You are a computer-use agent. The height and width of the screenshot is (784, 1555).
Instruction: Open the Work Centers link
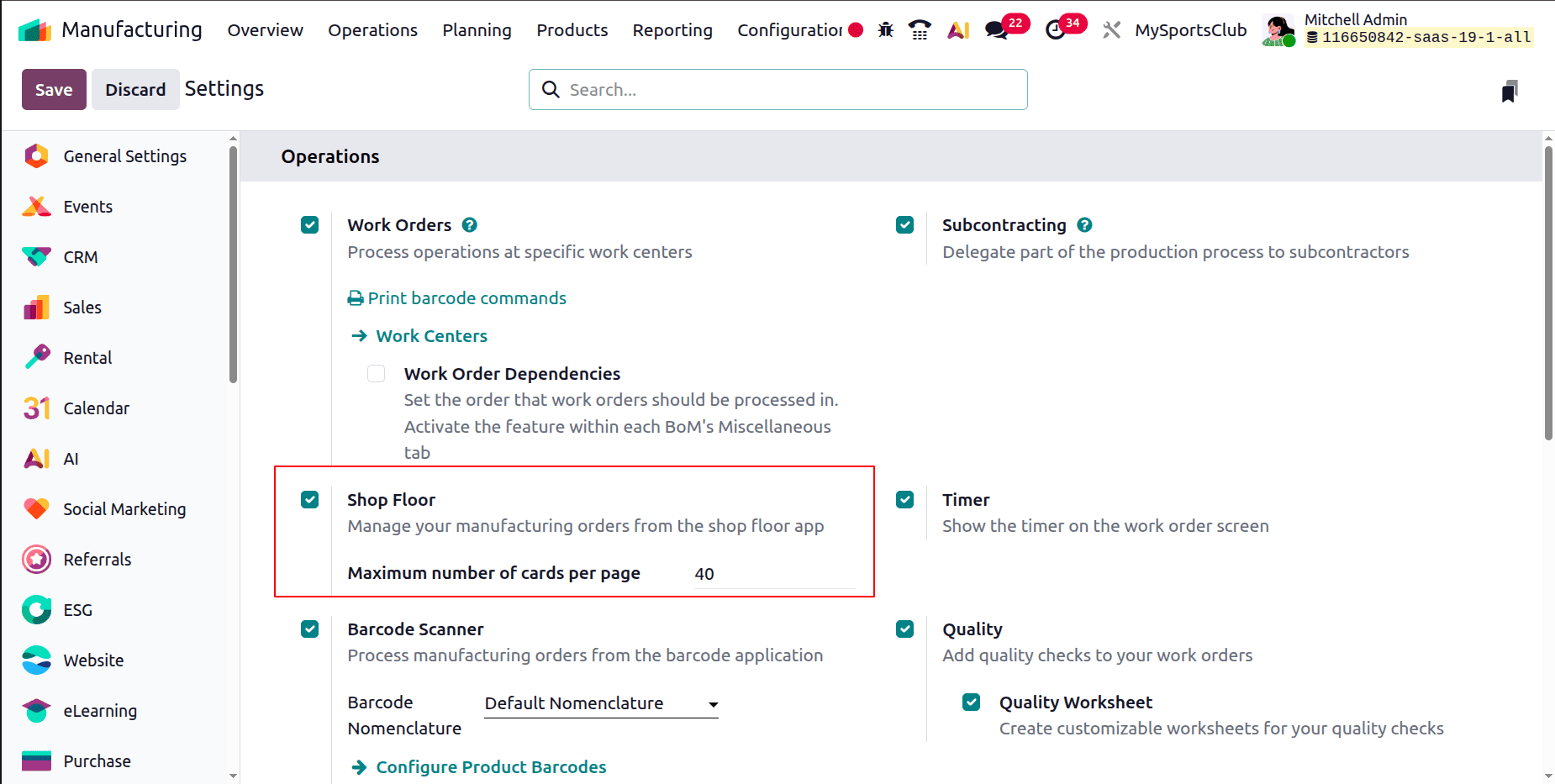point(419,336)
